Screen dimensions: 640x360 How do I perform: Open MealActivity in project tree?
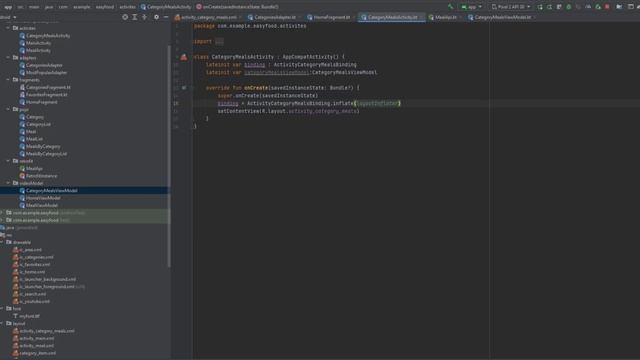(x=35, y=50)
